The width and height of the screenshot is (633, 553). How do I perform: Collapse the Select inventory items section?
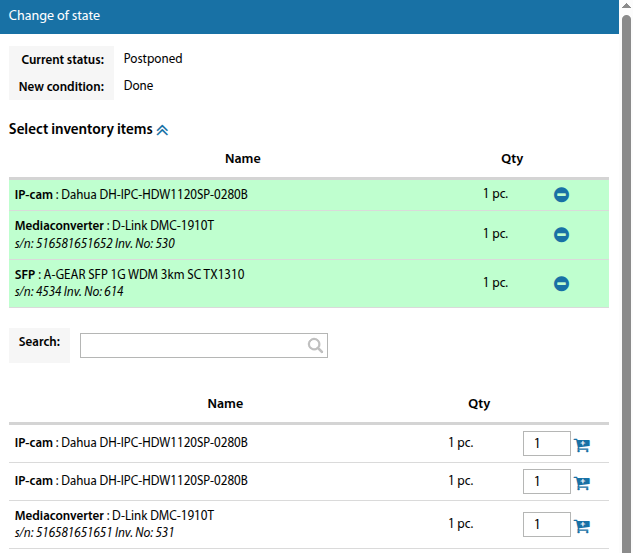click(163, 130)
